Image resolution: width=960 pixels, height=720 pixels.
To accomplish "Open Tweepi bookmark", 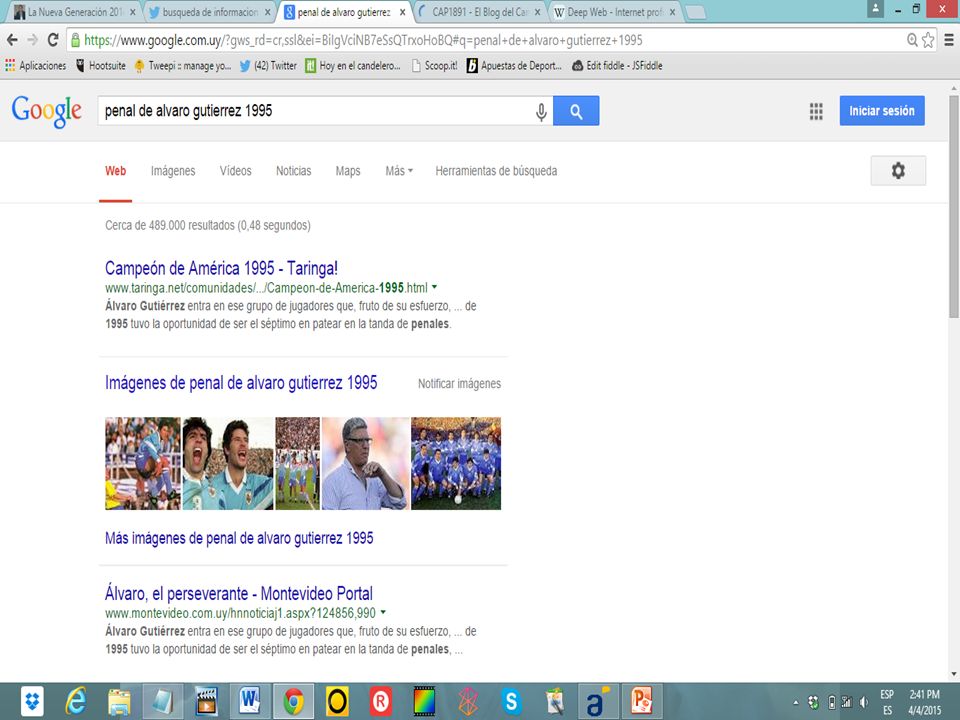I will click(x=182, y=66).
